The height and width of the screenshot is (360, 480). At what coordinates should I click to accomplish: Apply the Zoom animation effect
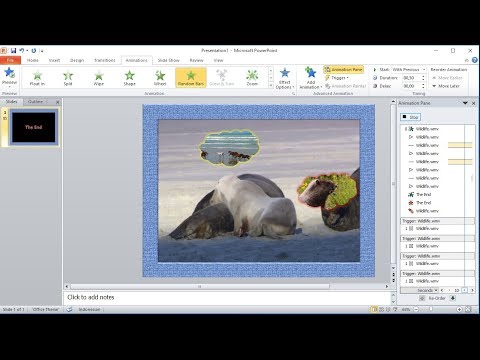pyautogui.click(x=252, y=78)
